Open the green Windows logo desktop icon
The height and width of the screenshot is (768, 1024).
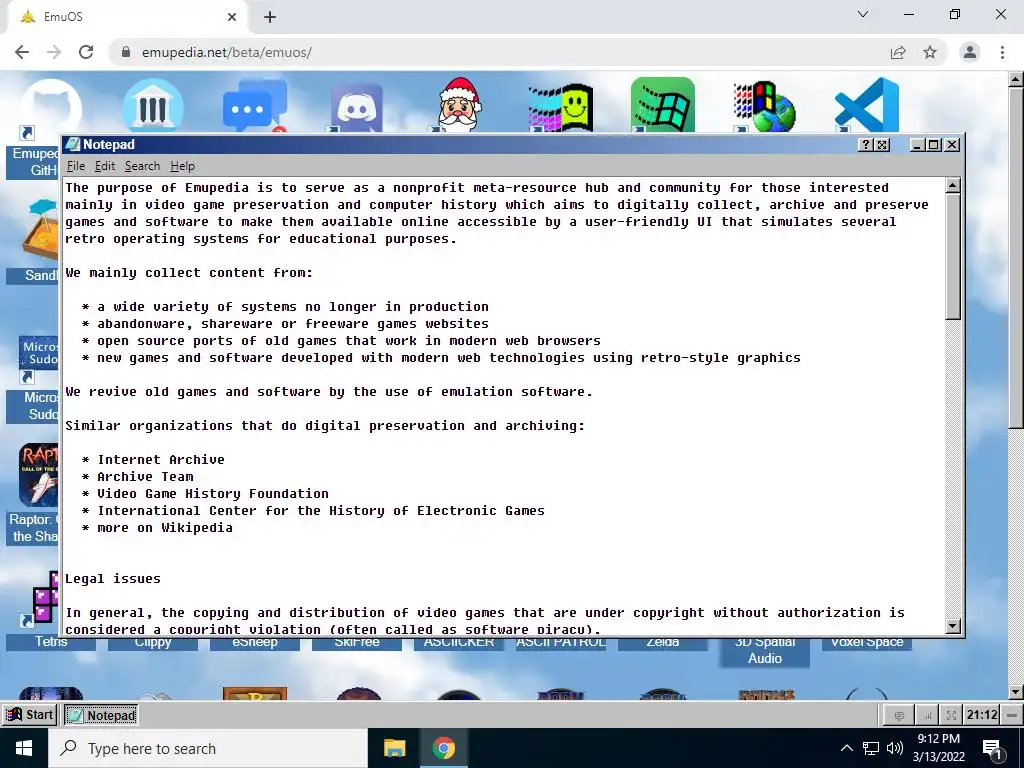pos(663,105)
